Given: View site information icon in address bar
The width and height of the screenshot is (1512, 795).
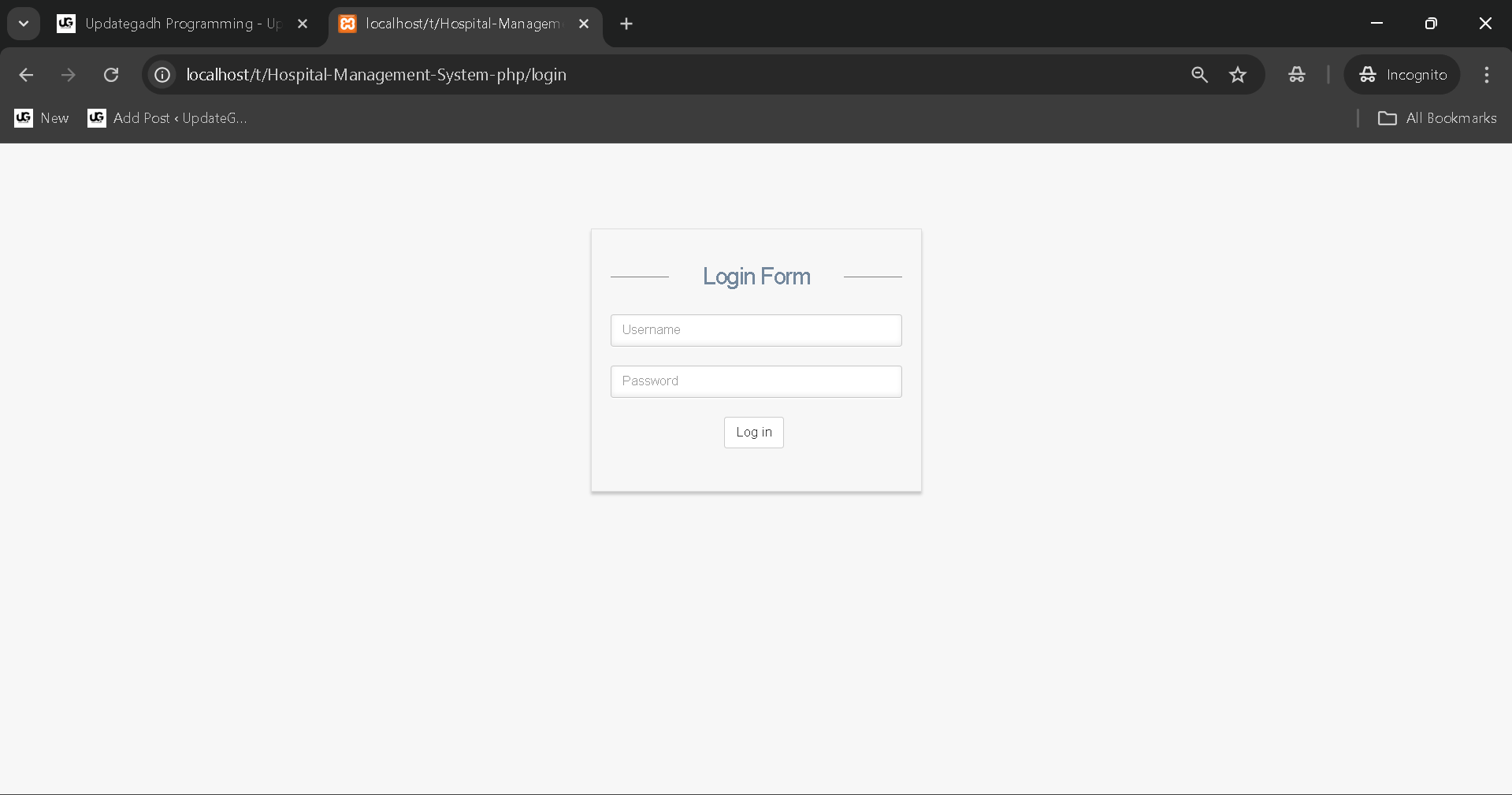Looking at the screenshot, I should click(x=162, y=75).
